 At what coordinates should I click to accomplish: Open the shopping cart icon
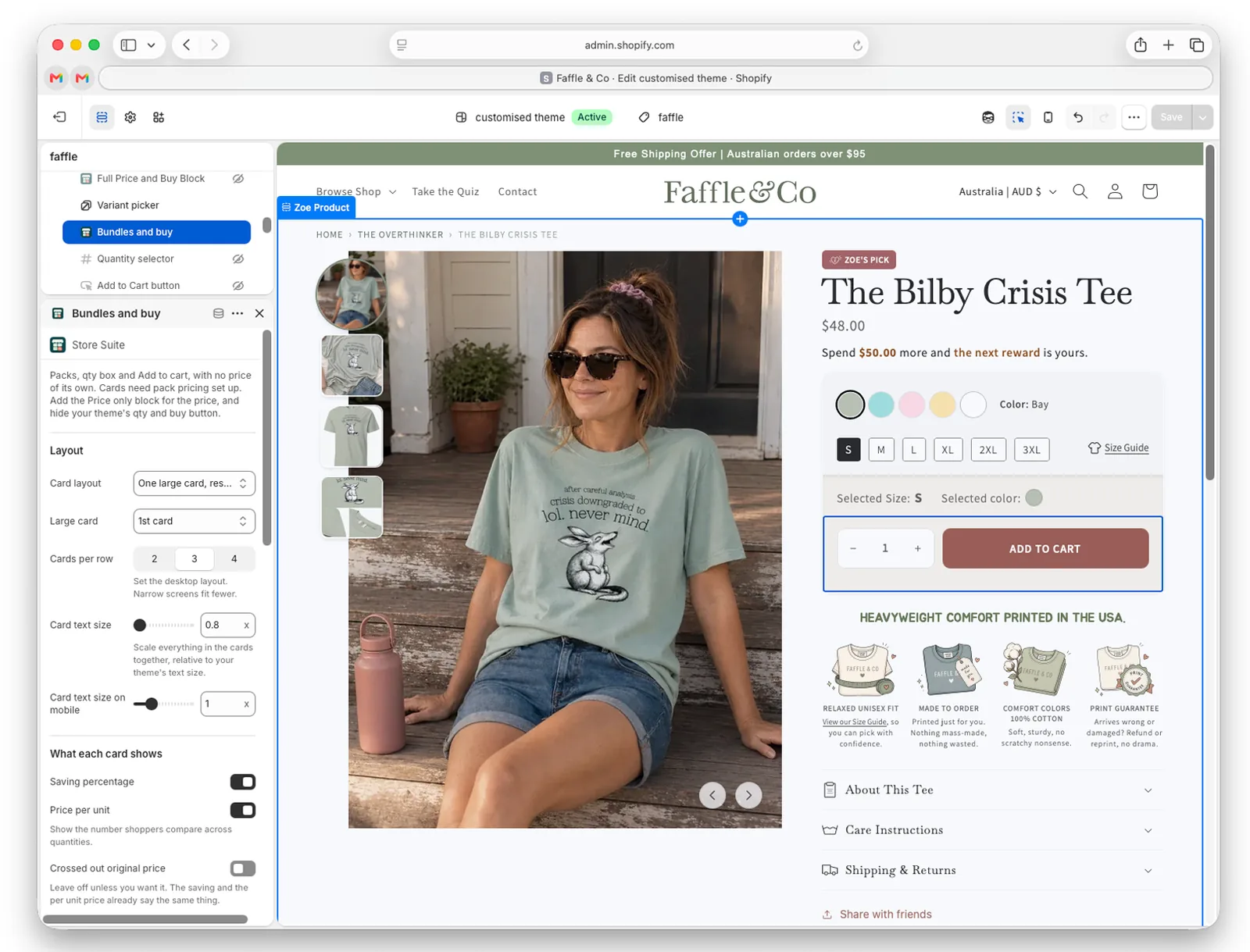point(1149,191)
